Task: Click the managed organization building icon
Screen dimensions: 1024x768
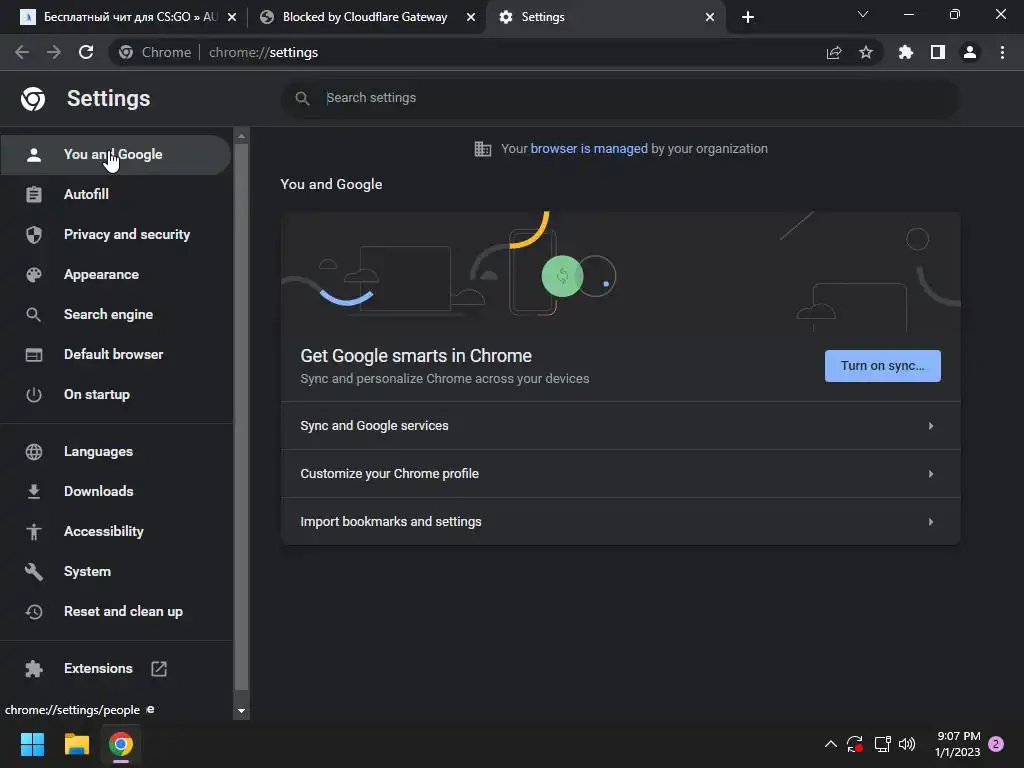Action: [483, 149]
